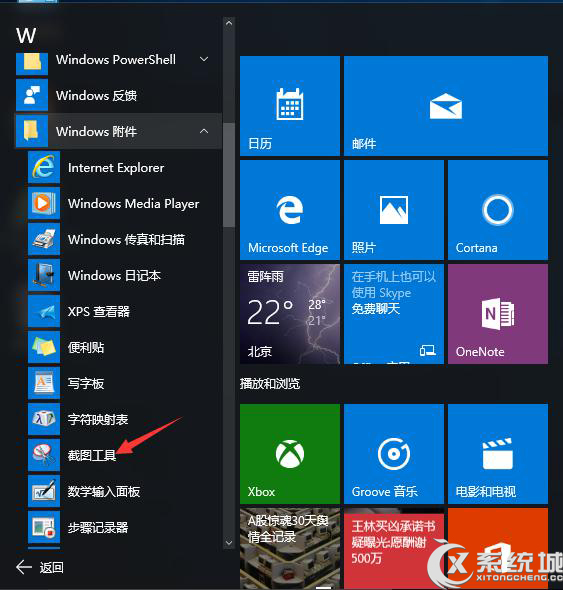Click the app list scroll-up arrow
563x590 pixels.
(x=229, y=23)
